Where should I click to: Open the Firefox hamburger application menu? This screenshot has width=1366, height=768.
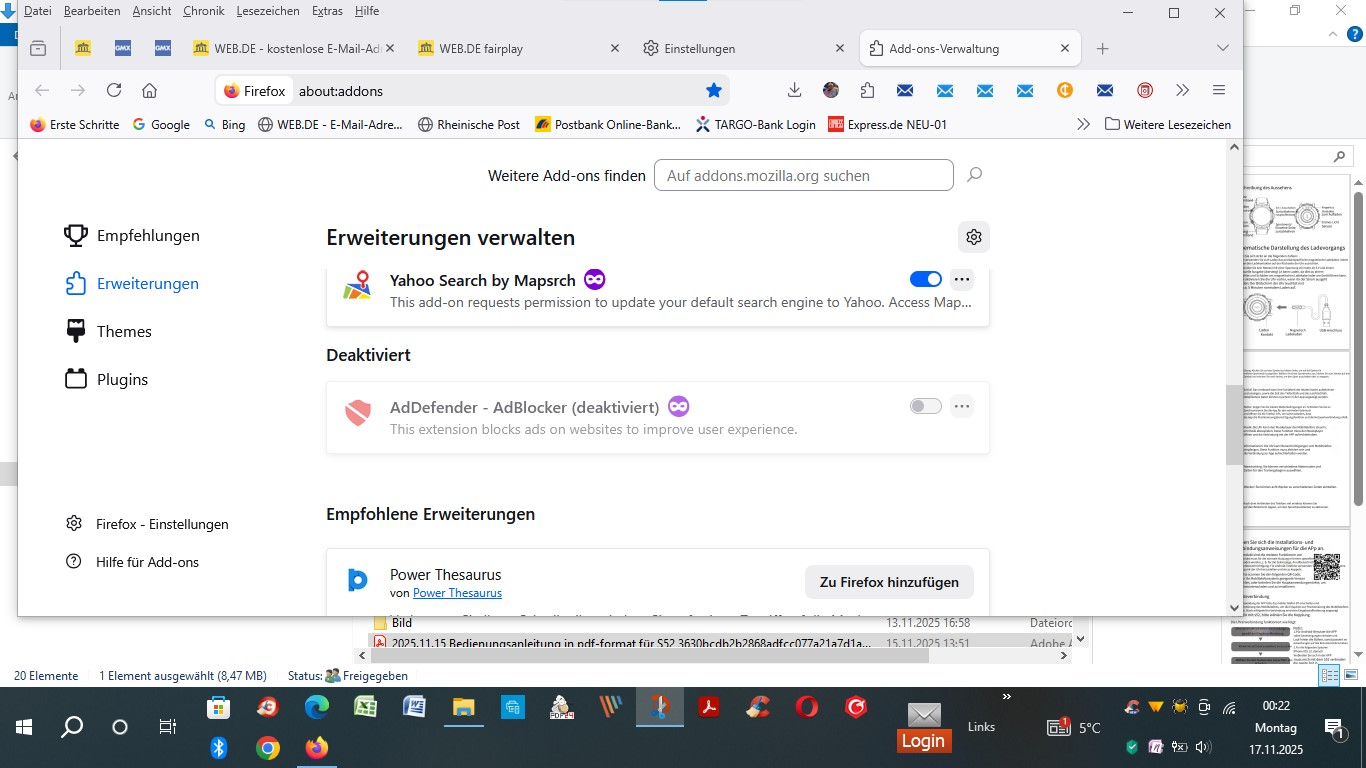[x=1219, y=90]
